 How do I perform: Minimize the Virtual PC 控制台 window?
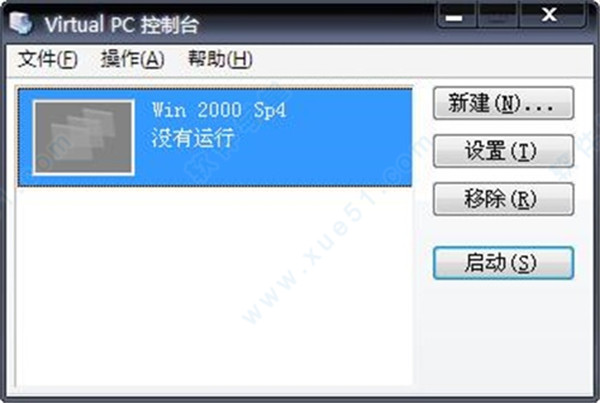(457, 16)
